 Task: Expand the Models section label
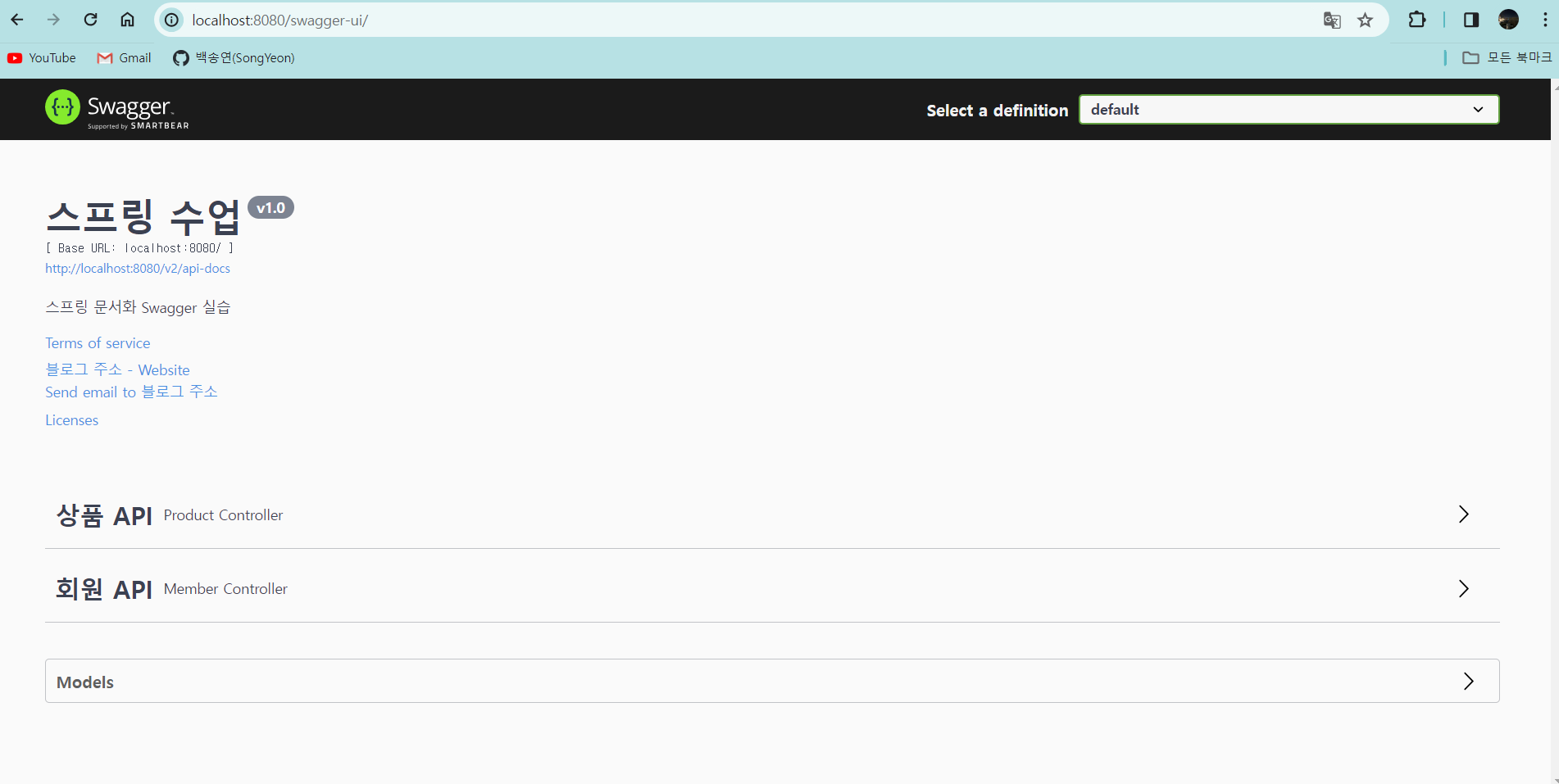(85, 682)
